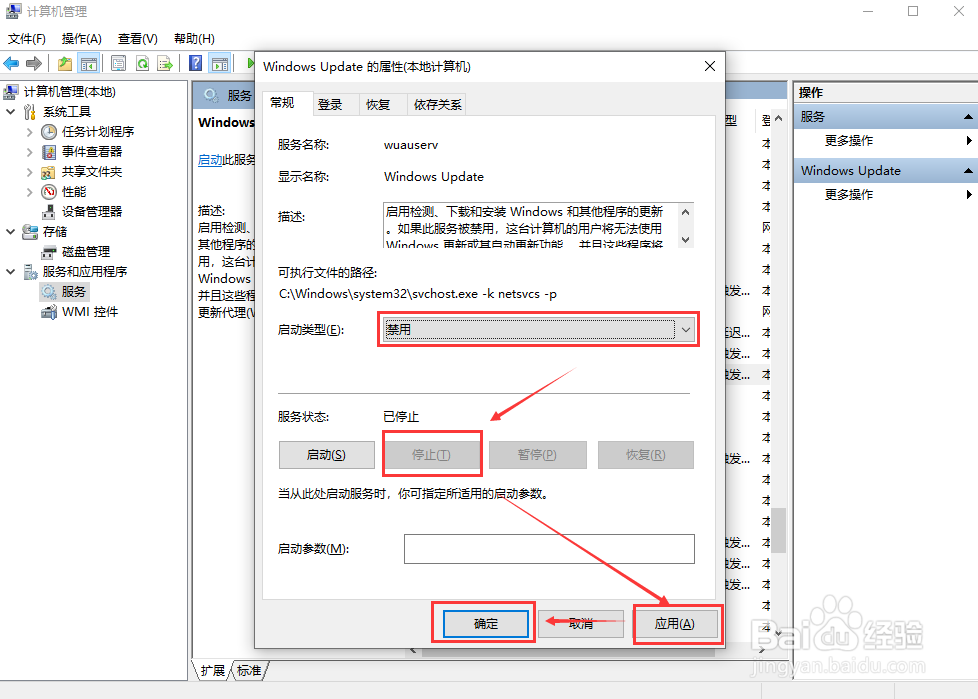Click the 存储 storage icon
This screenshot has height=699, width=978.
(x=30, y=232)
